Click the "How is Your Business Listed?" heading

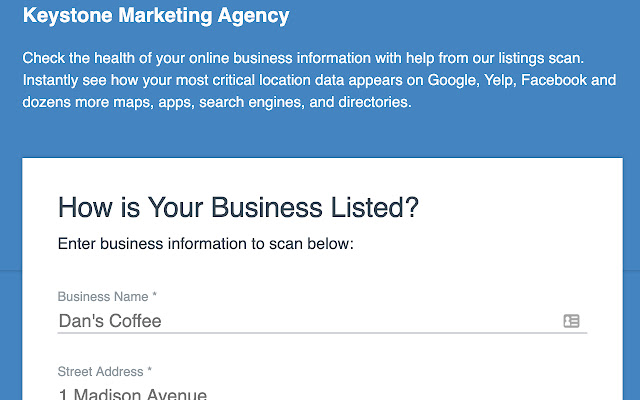[238, 208]
